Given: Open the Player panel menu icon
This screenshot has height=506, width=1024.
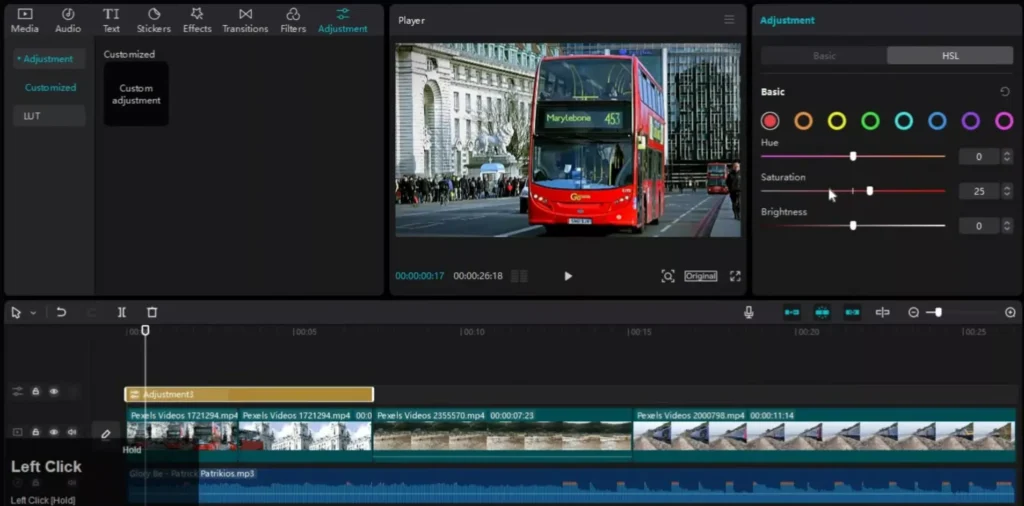Looking at the screenshot, I should pyautogui.click(x=729, y=20).
